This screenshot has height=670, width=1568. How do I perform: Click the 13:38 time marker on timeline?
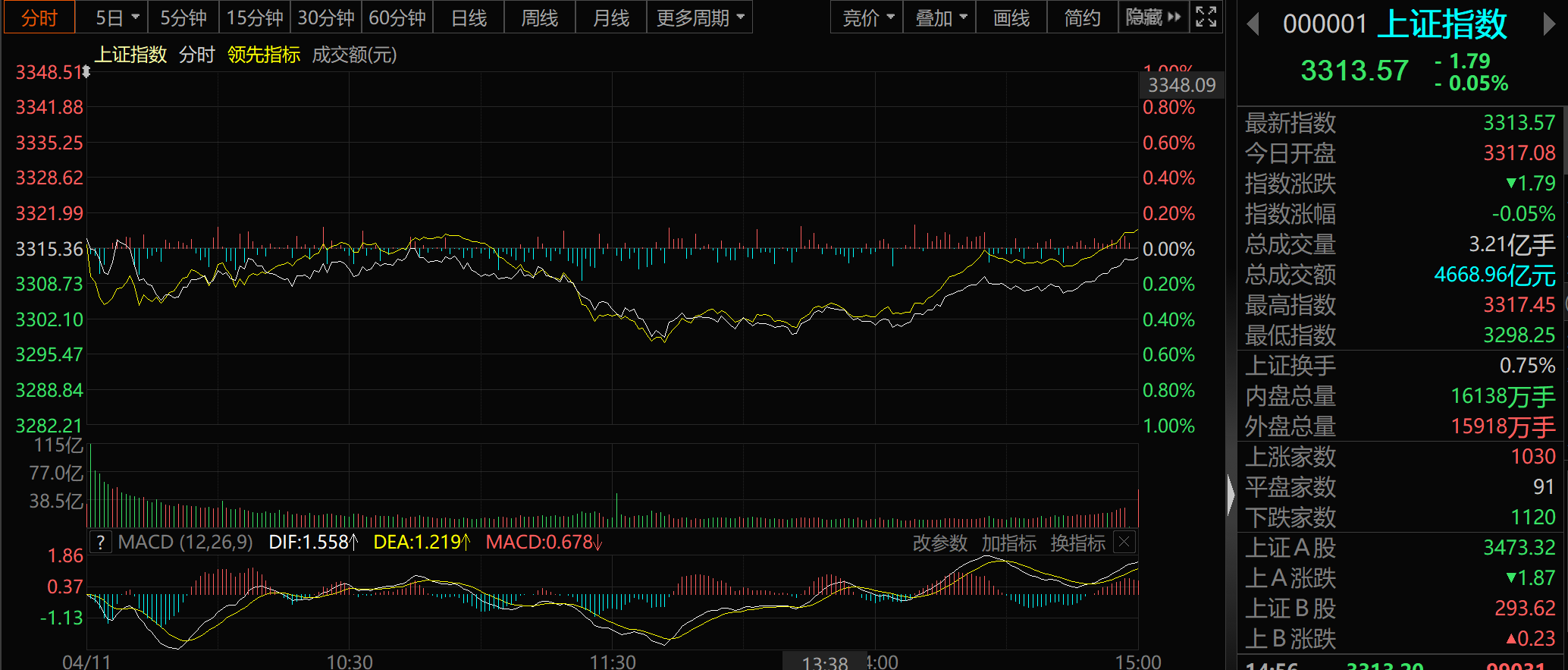825,662
